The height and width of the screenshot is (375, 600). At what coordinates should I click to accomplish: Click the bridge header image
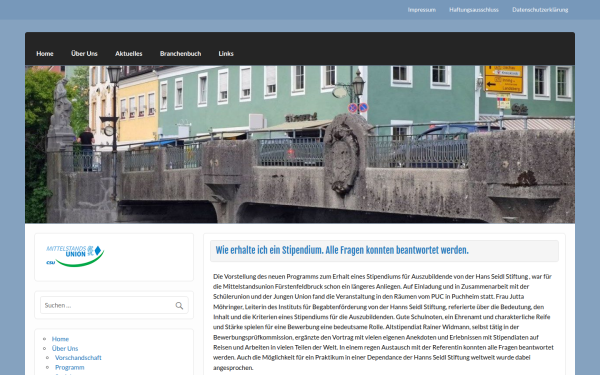coord(300,144)
